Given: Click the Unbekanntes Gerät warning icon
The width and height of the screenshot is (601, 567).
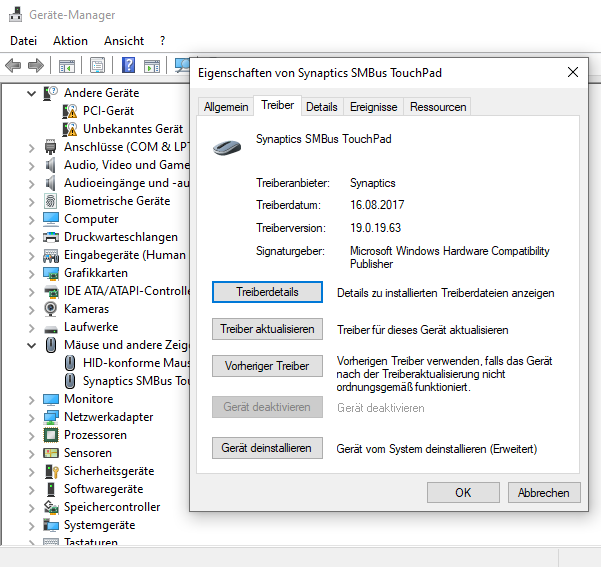Looking at the screenshot, I should 70,129.
